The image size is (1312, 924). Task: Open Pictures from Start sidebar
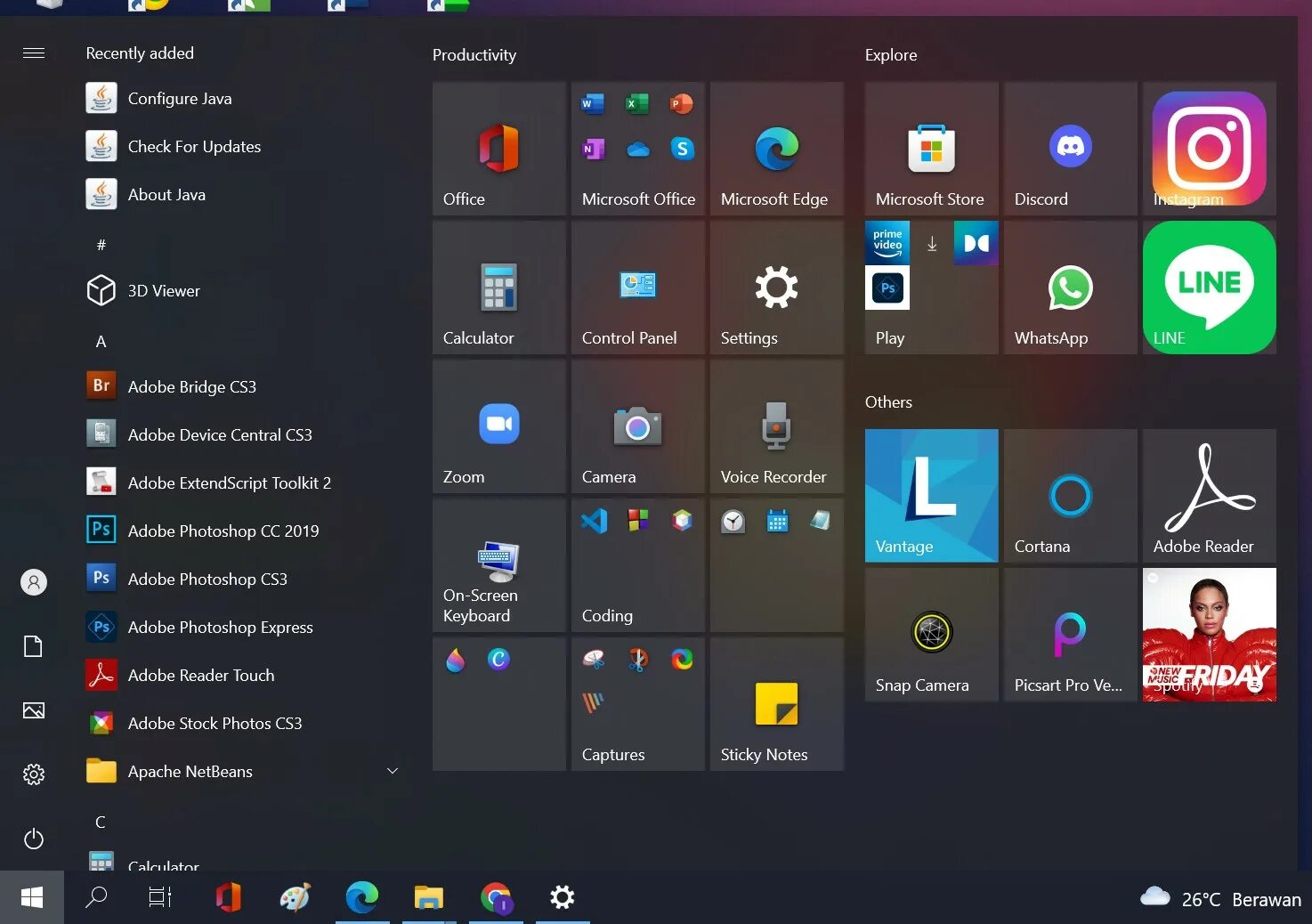[x=34, y=710]
